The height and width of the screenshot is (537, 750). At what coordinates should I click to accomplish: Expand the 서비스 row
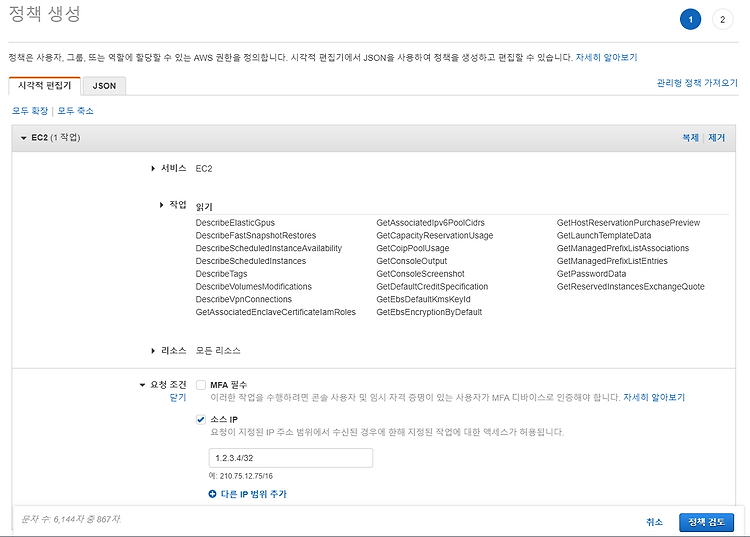click(153, 168)
